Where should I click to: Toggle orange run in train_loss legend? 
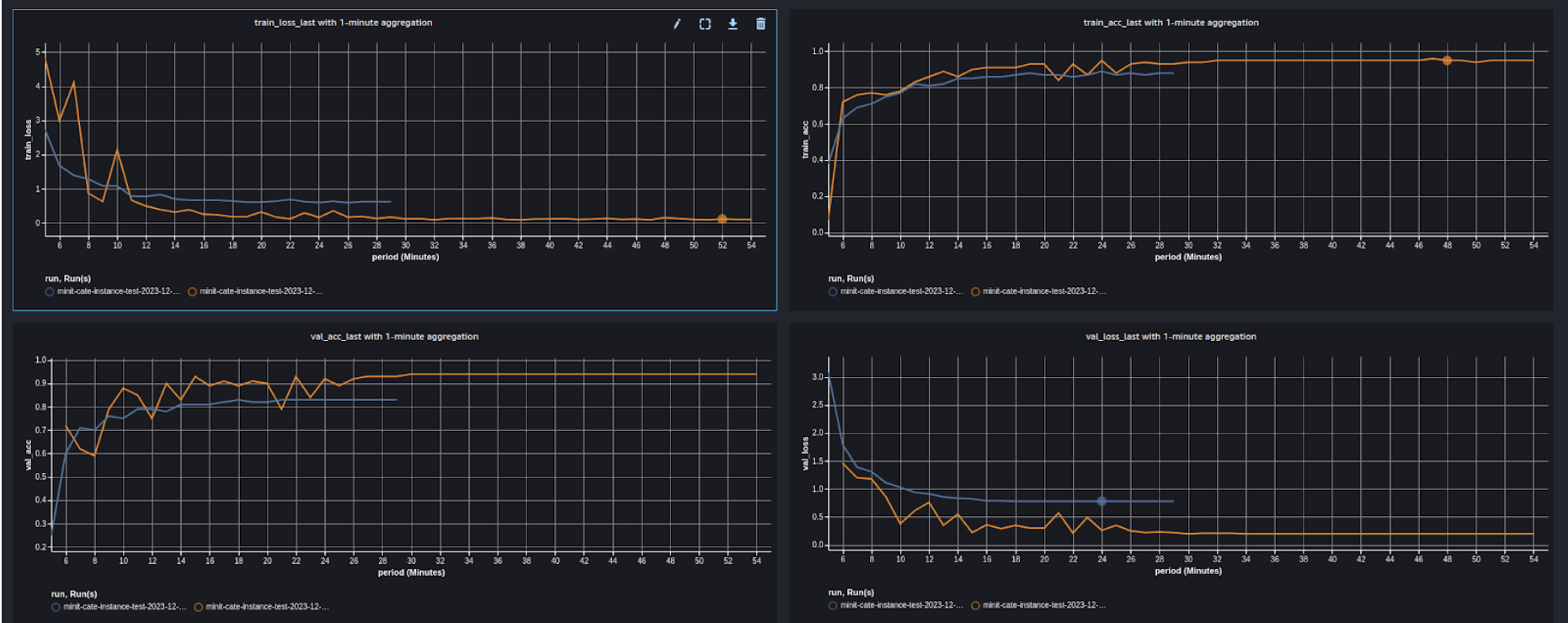(192, 291)
